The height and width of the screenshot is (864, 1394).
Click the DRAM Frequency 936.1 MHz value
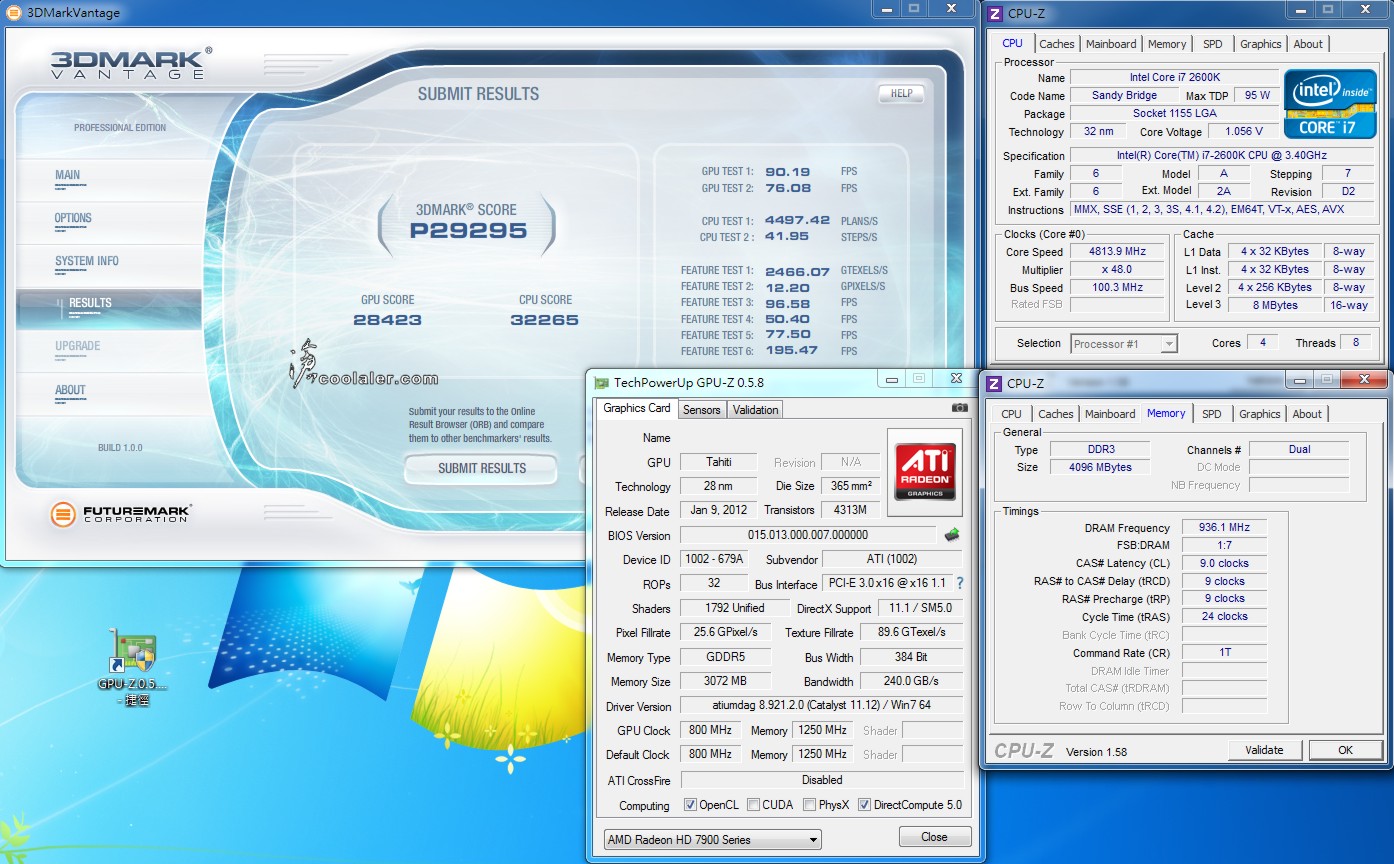[1224, 527]
